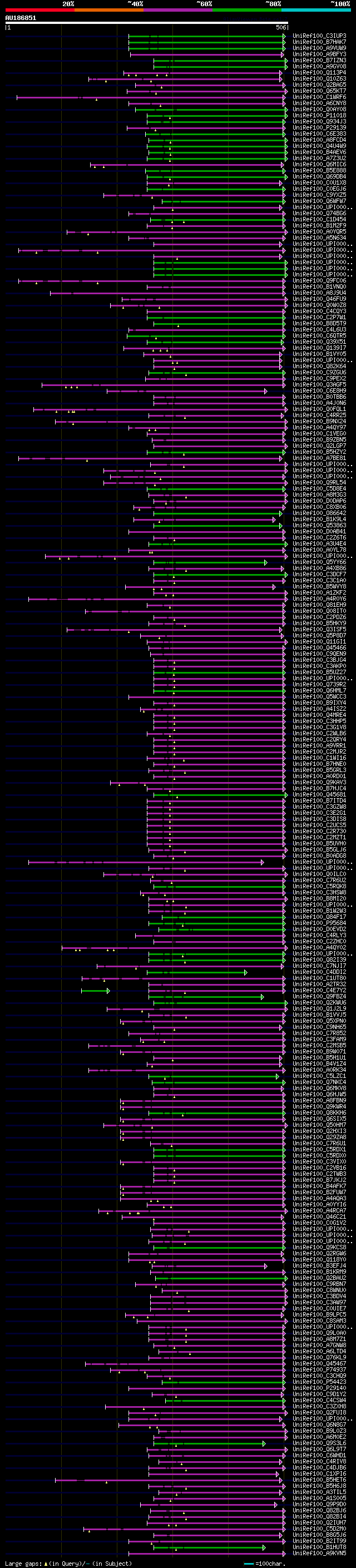Select hit UniRef100_C2R730
The height and width of the screenshot is (1568, 356).
tap(319, 832)
